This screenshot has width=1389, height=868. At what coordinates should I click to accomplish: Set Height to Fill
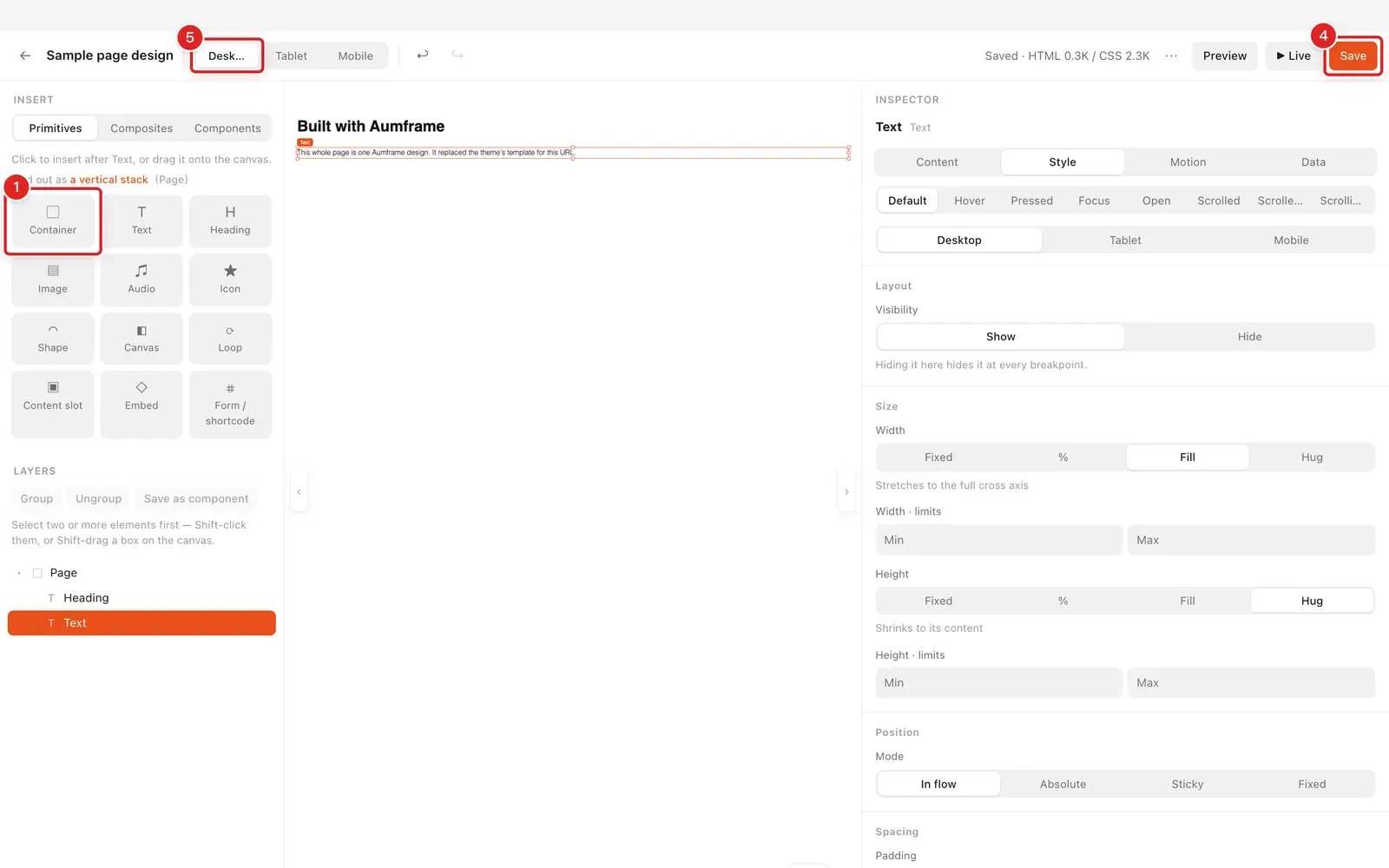point(1188,601)
